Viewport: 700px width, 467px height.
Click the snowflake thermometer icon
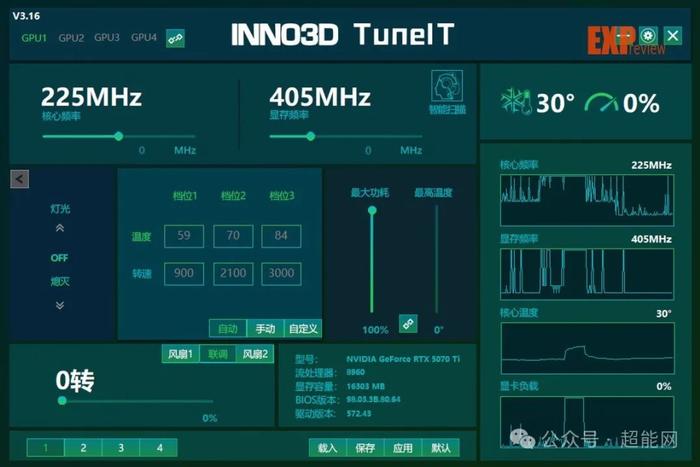pyautogui.click(x=516, y=102)
